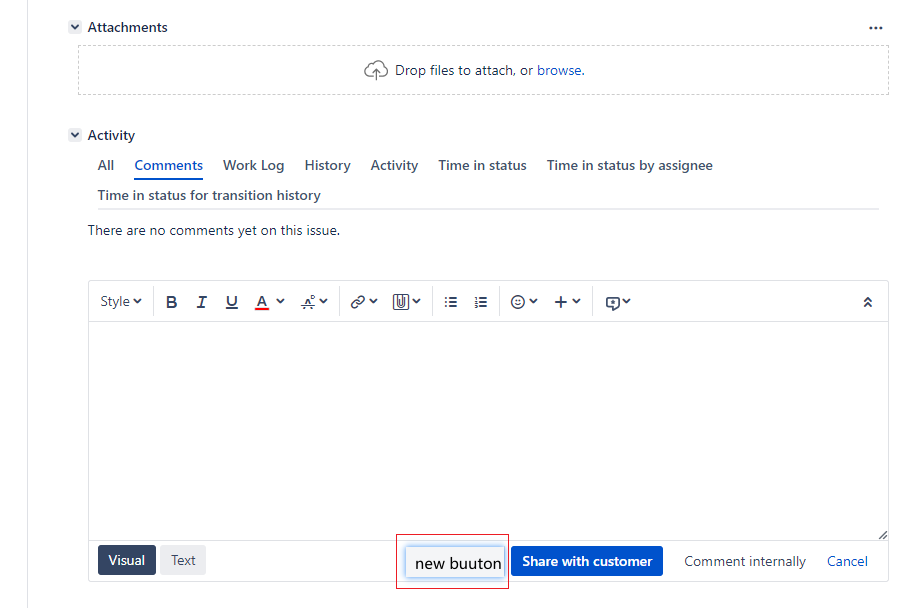Open the History tab
This screenshot has width=913, height=608.
coord(327,165)
